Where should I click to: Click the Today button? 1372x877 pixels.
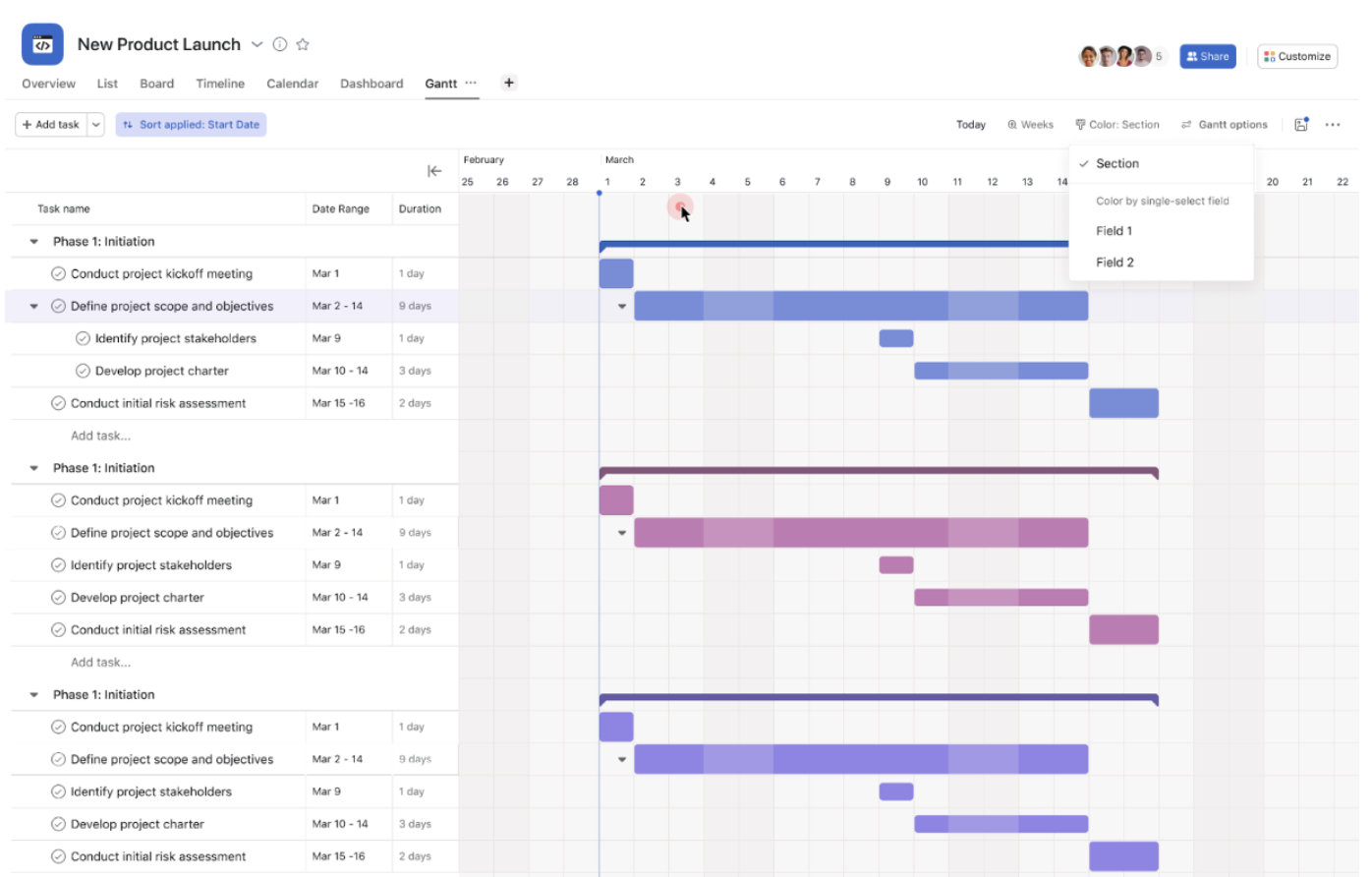971,124
